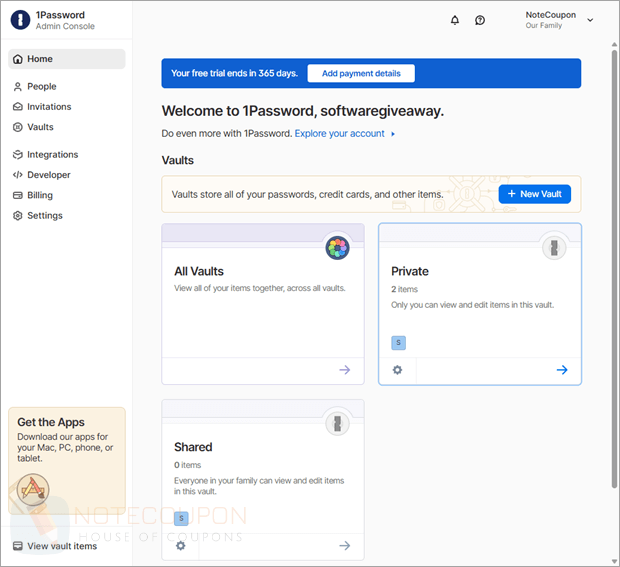
Task: Click the Shared vault member avatar S
Action: (x=181, y=518)
